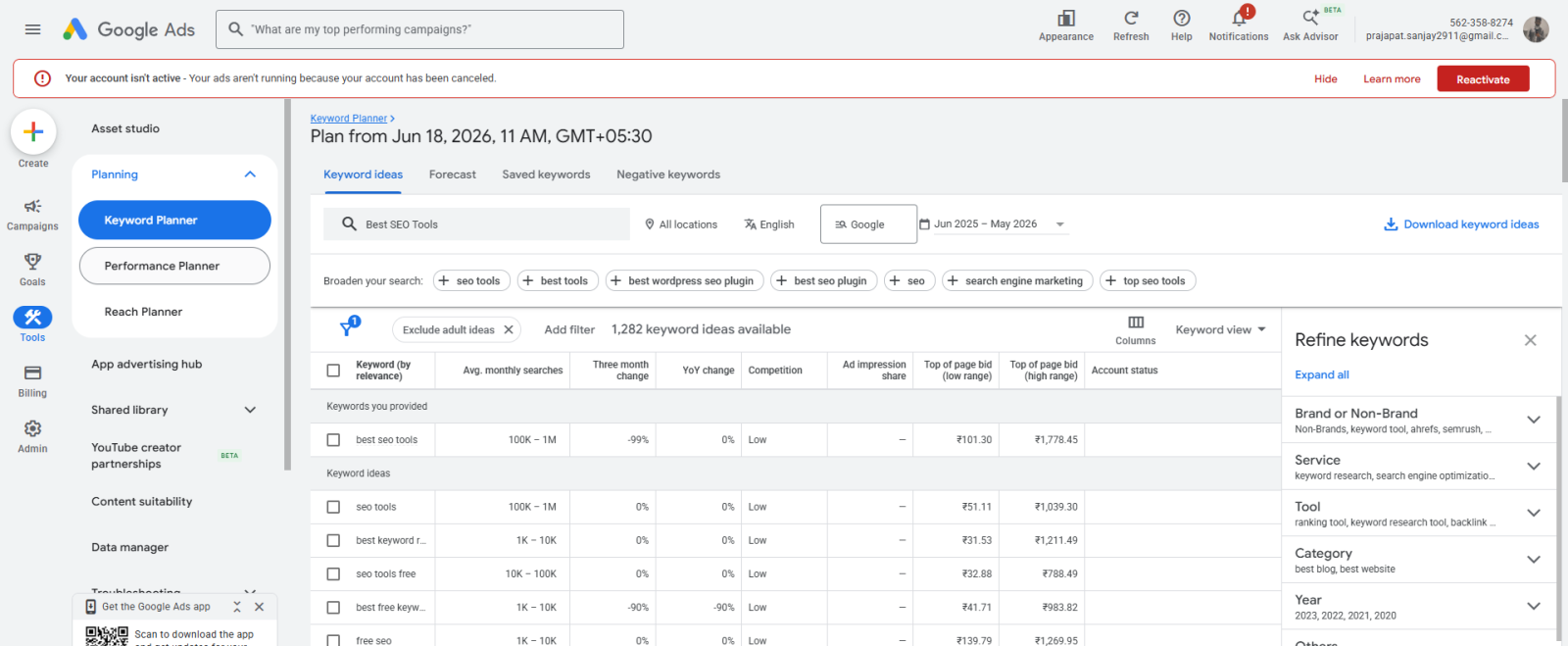Click the account profile avatar

pyautogui.click(x=1536, y=29)
